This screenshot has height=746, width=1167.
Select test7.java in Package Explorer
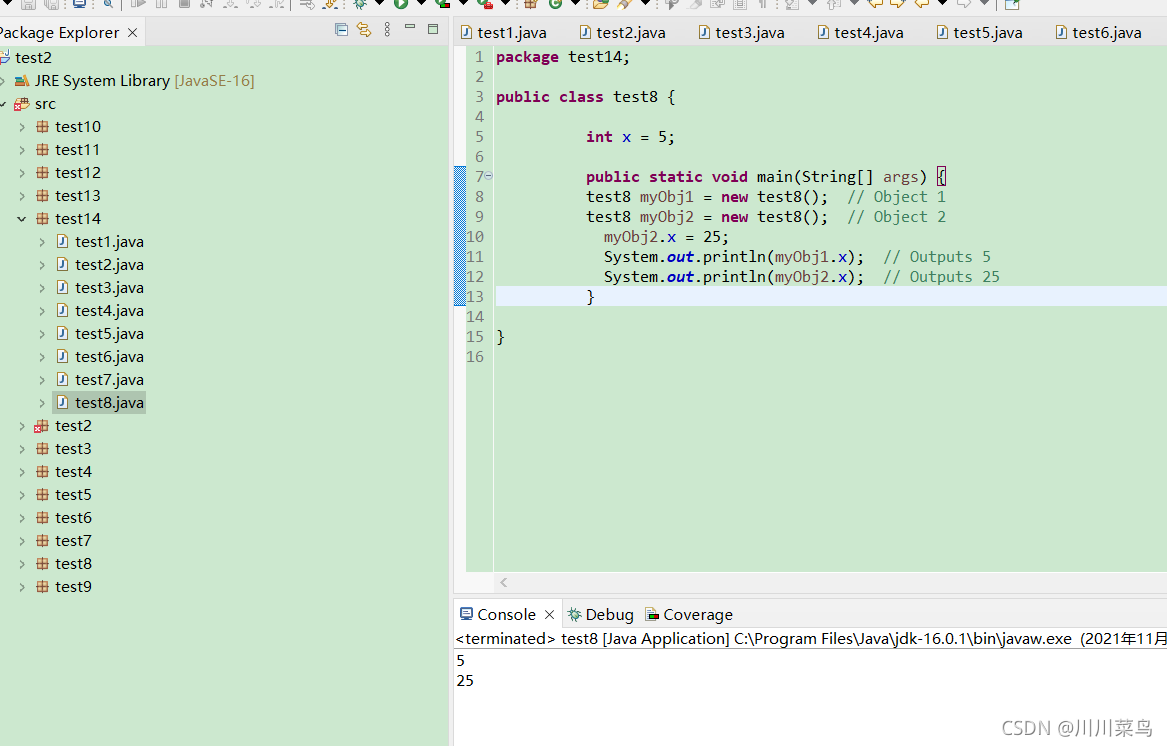(x=109, y=380)
